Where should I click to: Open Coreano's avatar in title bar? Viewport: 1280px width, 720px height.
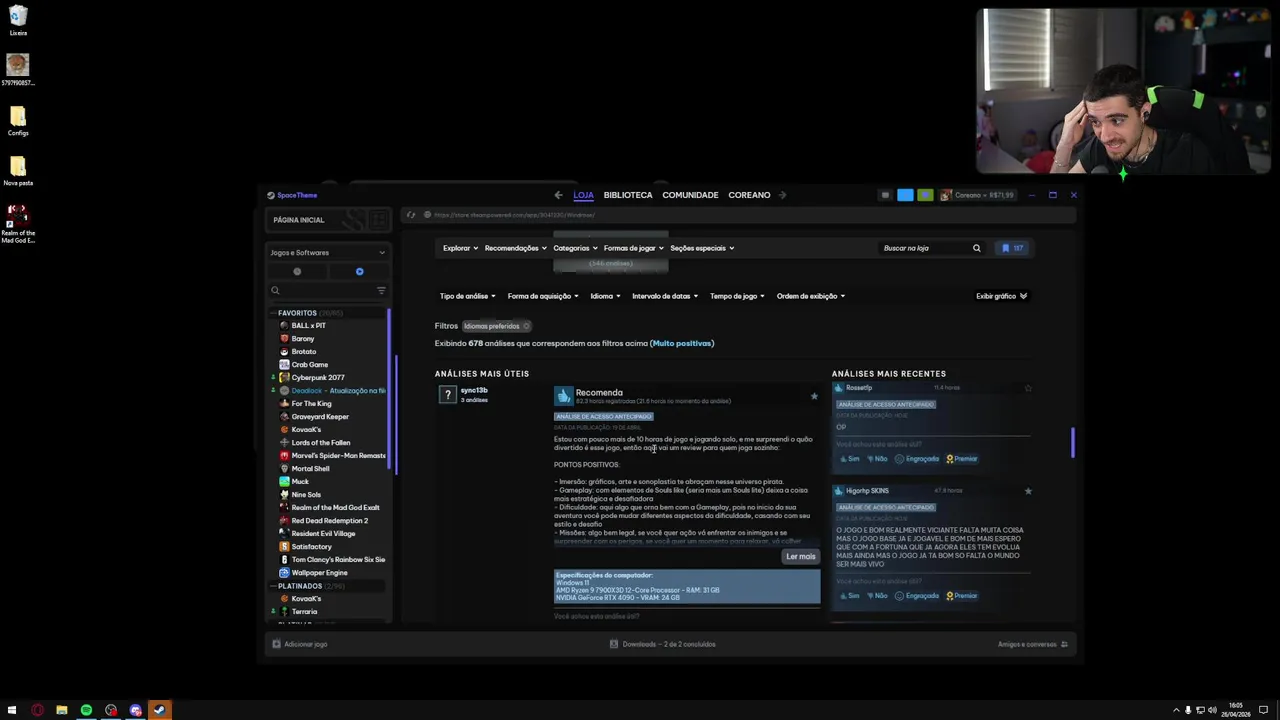pyautogui.click(x=945, y=195)
